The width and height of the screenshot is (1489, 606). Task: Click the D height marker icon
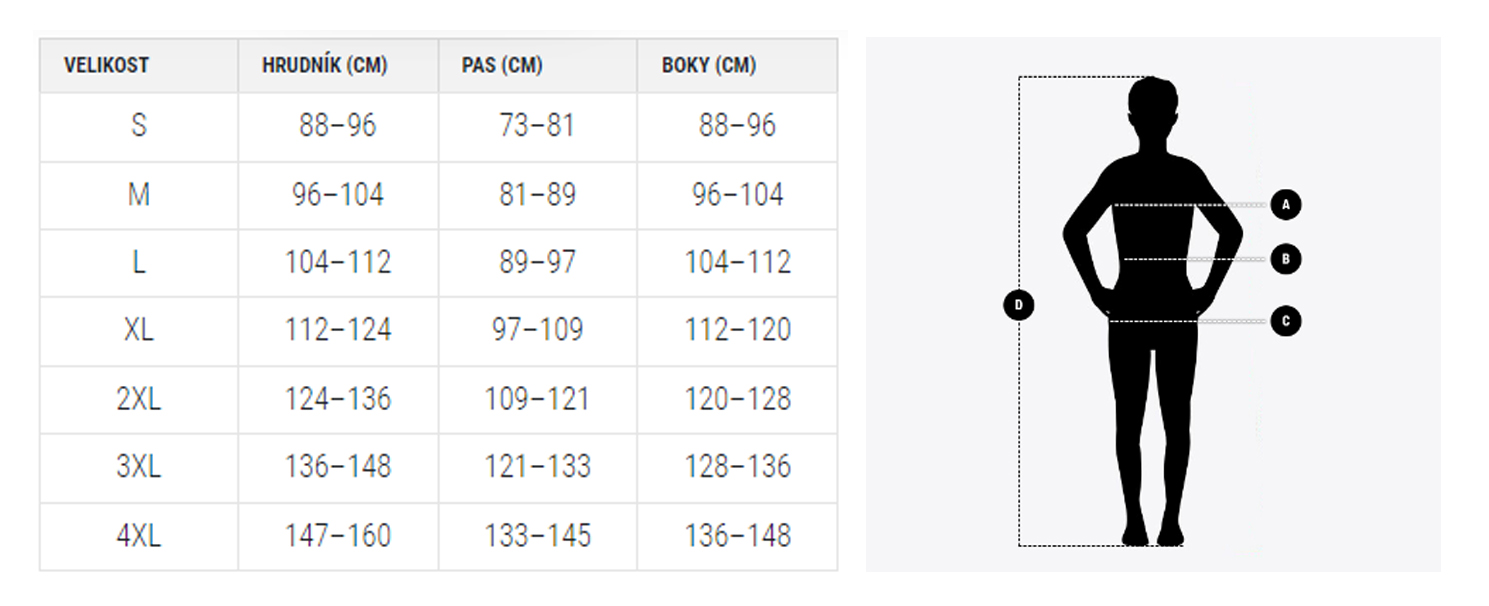(x=1018, y=305)
